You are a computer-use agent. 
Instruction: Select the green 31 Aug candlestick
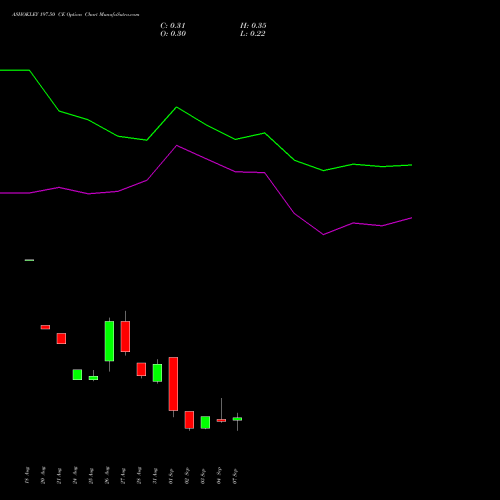[157, 373]
